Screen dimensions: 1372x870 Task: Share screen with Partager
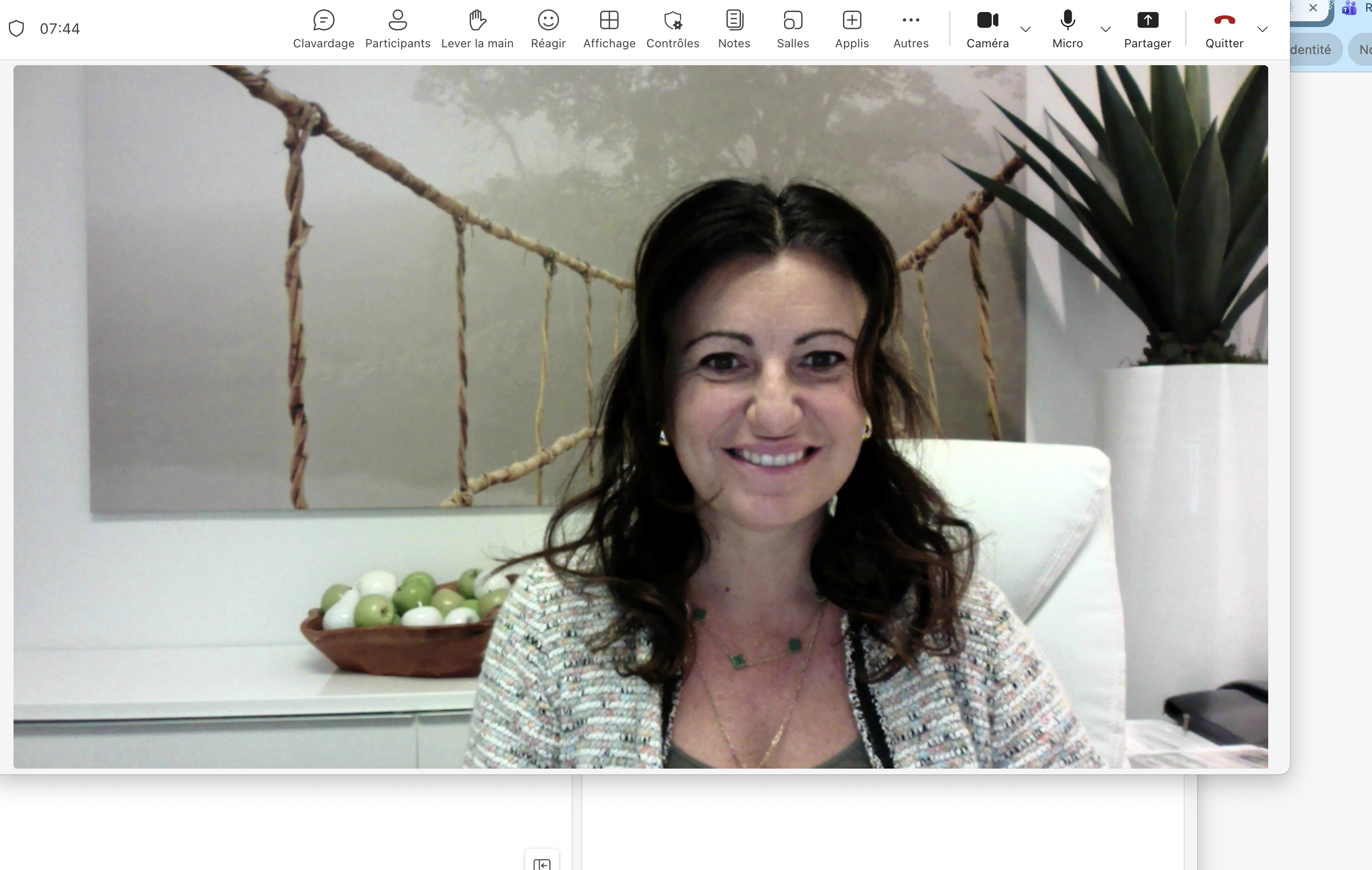click(x=1148, y=29)
